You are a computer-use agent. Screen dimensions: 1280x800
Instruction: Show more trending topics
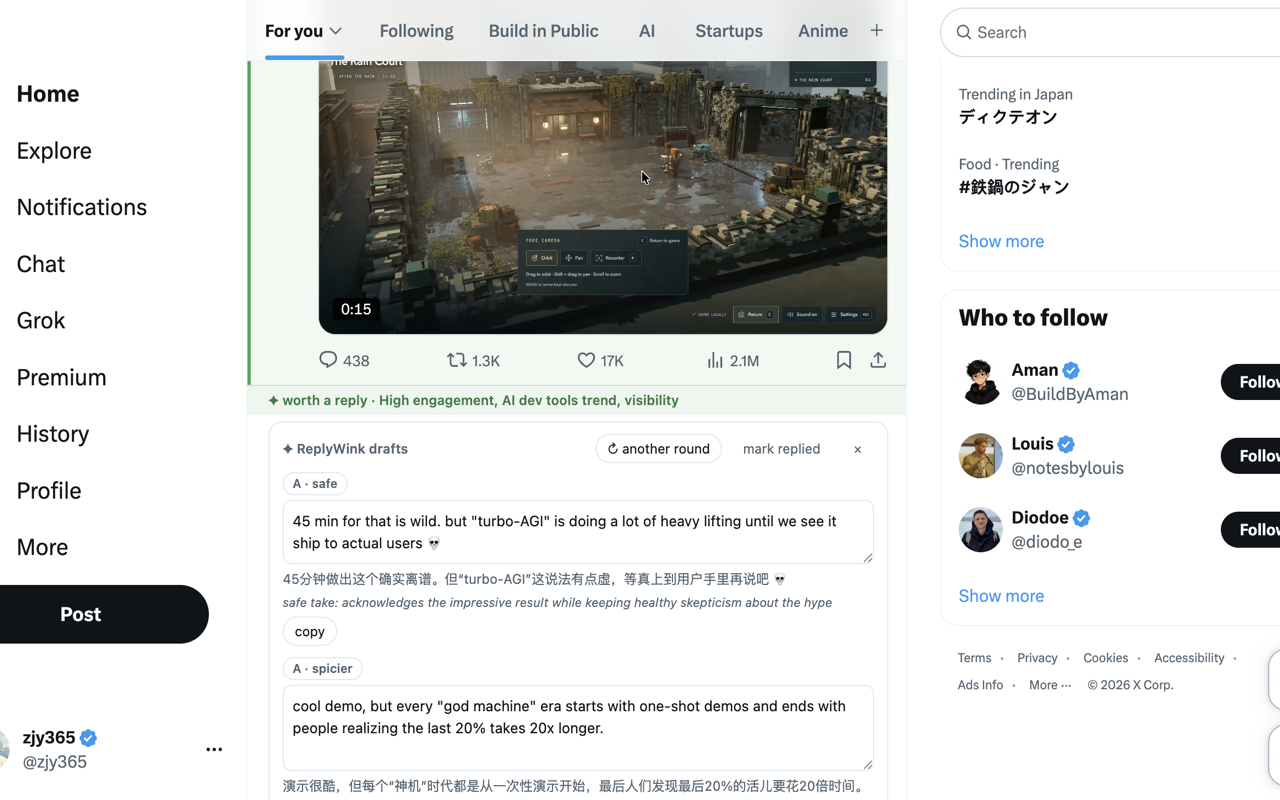click(x=1001, y=241)
